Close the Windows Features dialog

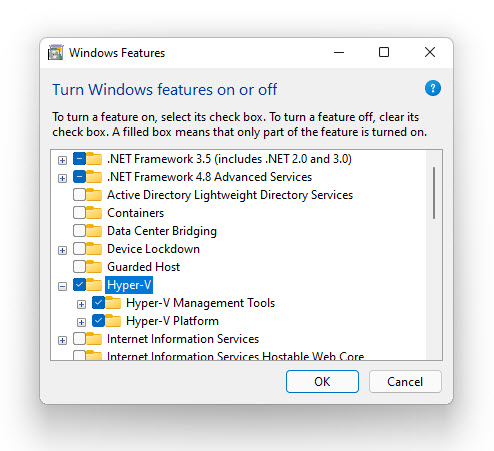(430, 52)
